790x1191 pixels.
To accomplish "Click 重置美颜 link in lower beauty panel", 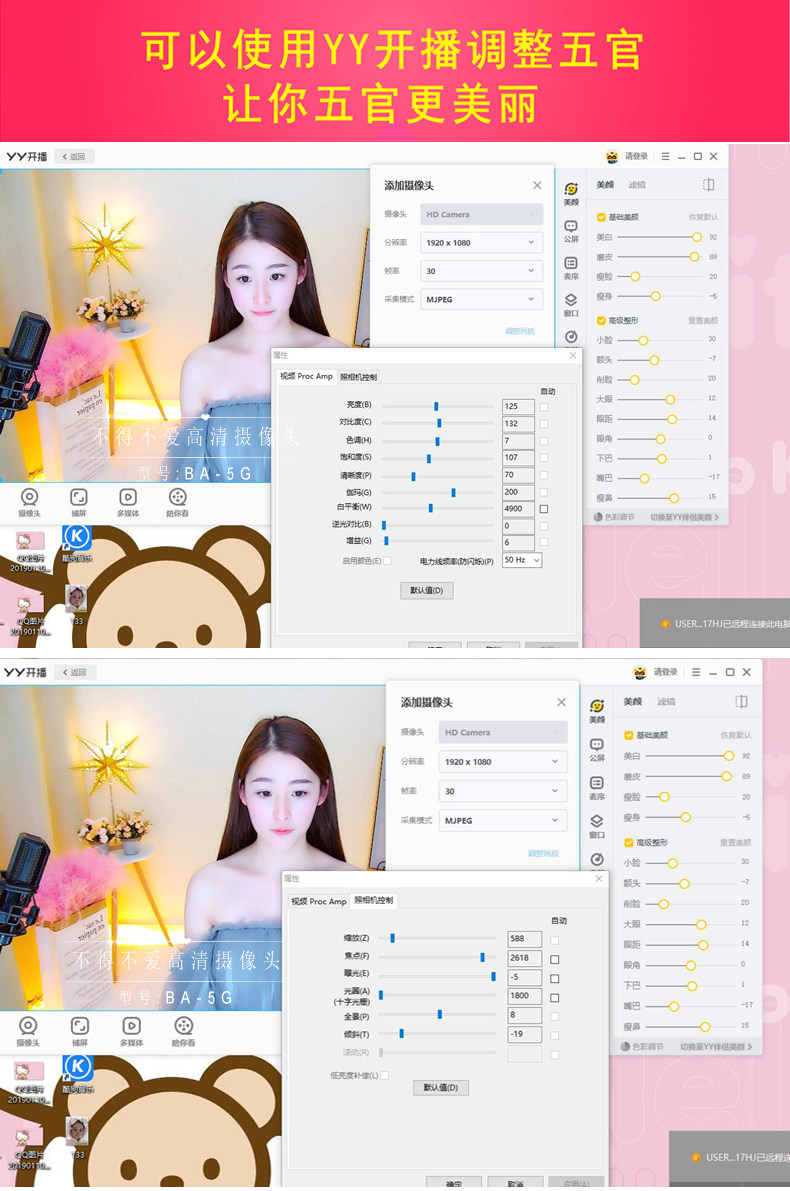I will pos(735,842).
